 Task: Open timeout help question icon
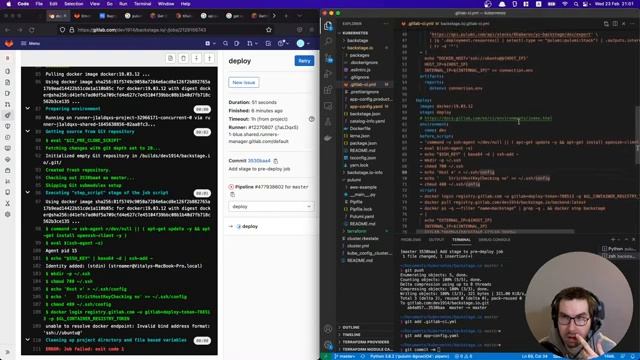tap(311, 119)
